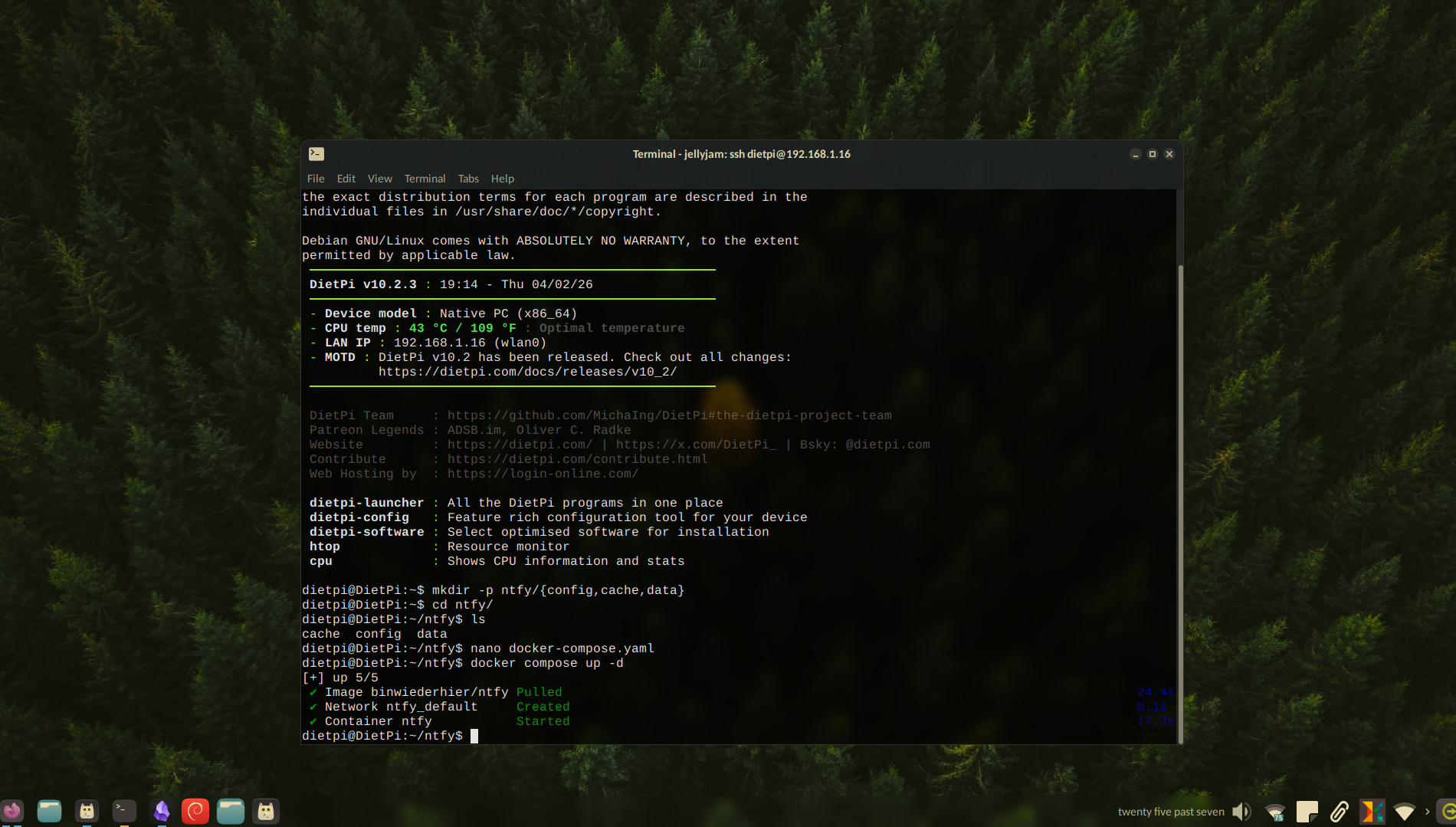Viewport: 1456px width, 827px height.
Task: Expand hidden tray items chevron
Action: tap(1427, 812)
